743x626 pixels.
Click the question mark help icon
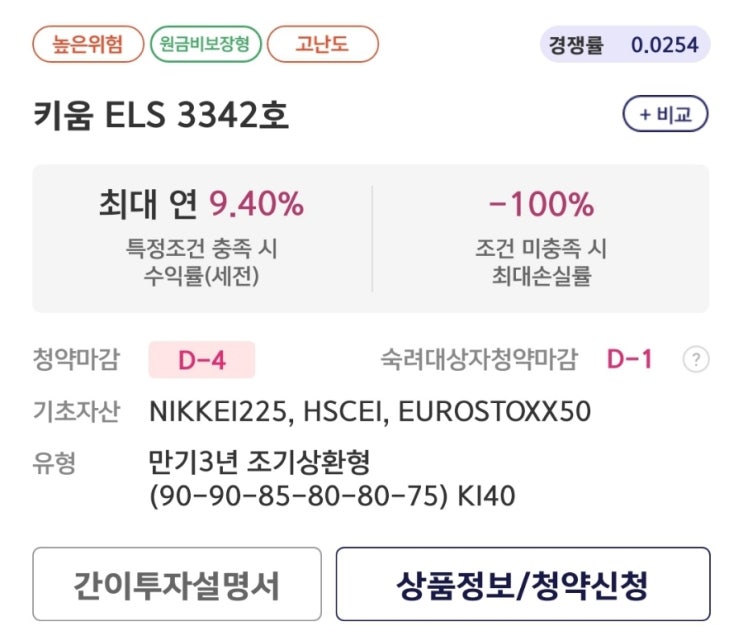point(695,360)
